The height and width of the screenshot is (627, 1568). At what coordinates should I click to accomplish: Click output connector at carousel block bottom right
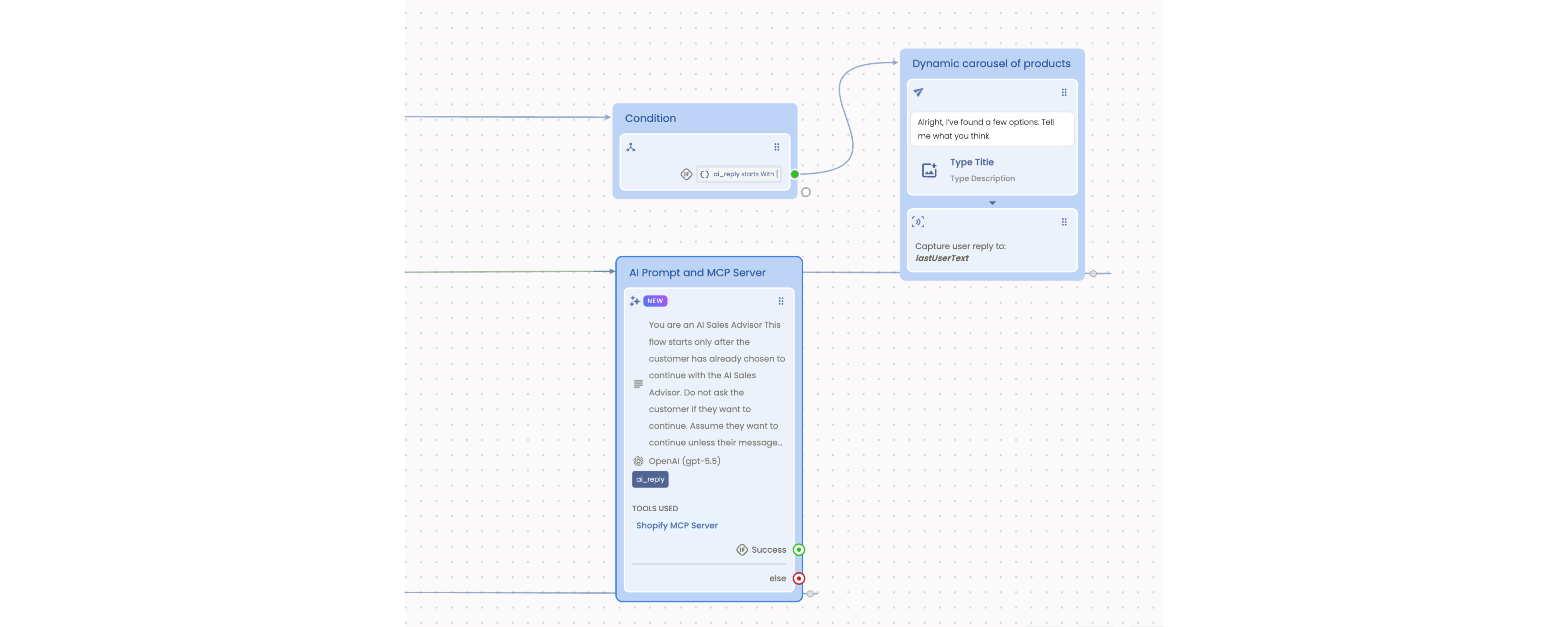pyautogui.click(x=1093, y=274)
